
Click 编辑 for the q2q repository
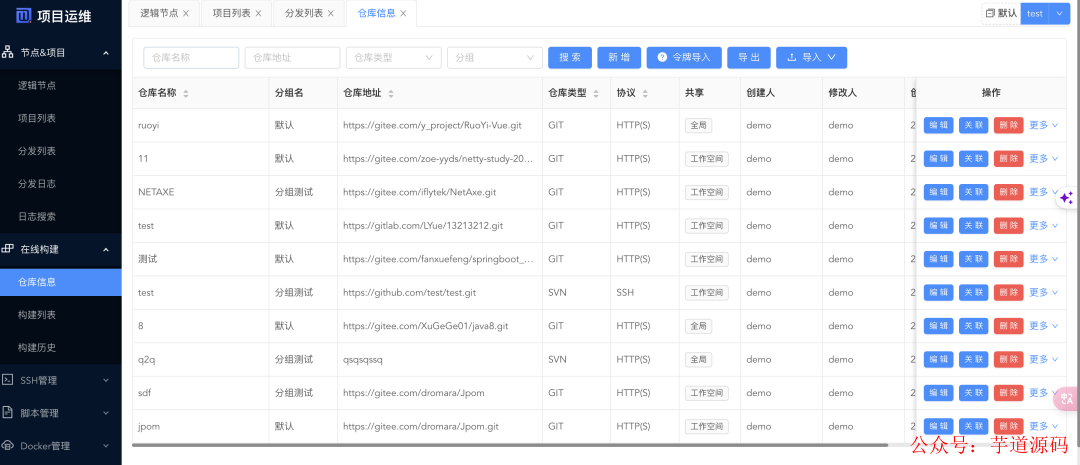(938, 360)
